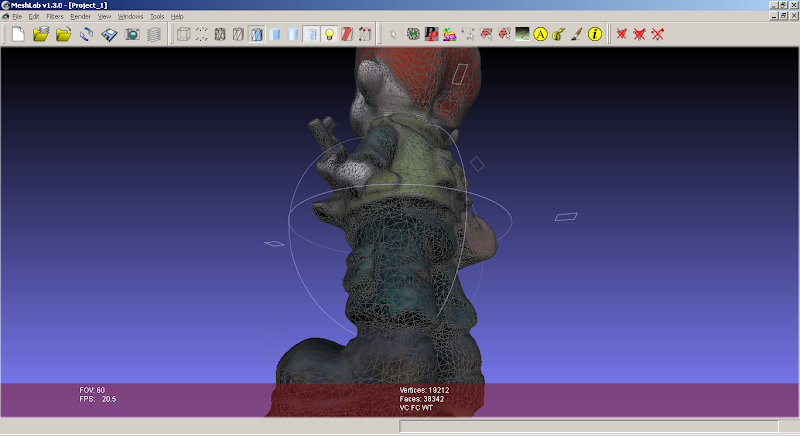This screenshot has width=800, height=436.
Task: Open align tool green brain icon
Action: point(413,34)
